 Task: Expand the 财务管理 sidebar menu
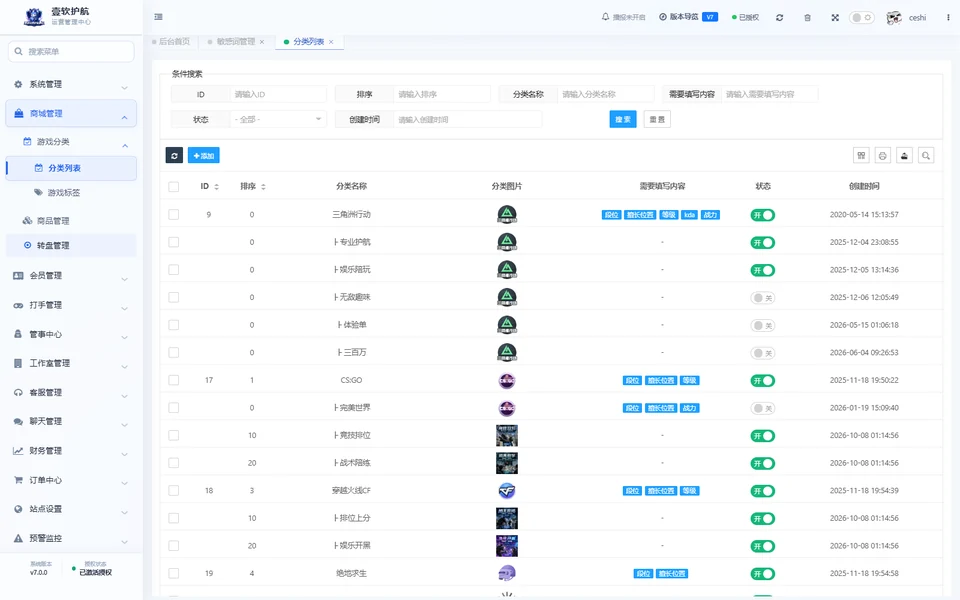(71, 451)
